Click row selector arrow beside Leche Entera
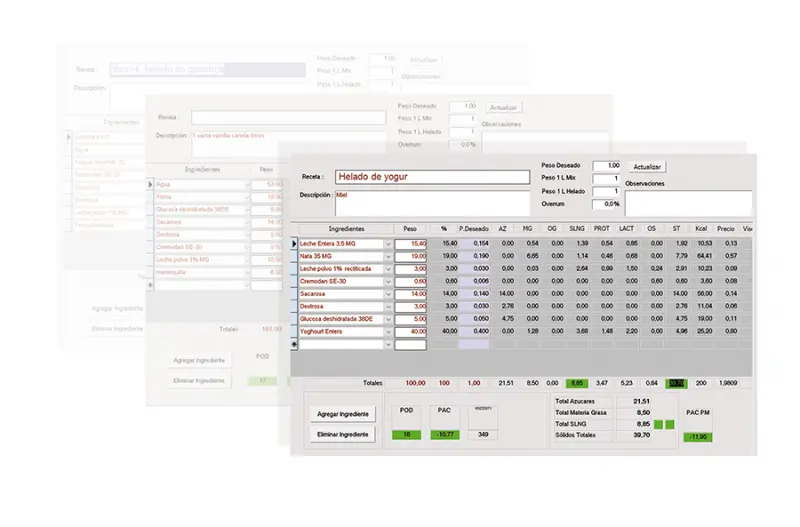Viewport: 800px width, 527px height. (295, 243)
